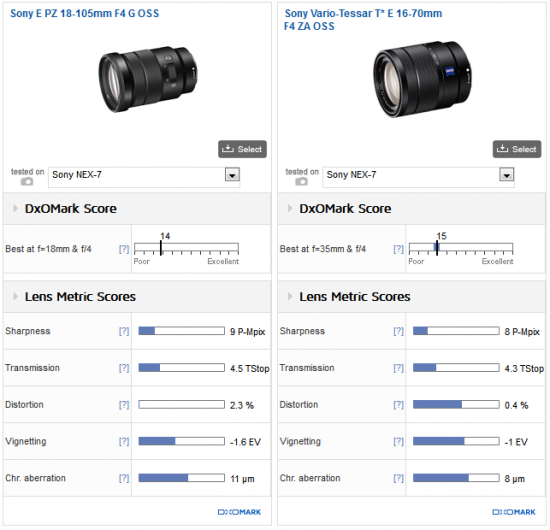Click the 'Best at f=35mm & f/4' text

coord(323,249)
